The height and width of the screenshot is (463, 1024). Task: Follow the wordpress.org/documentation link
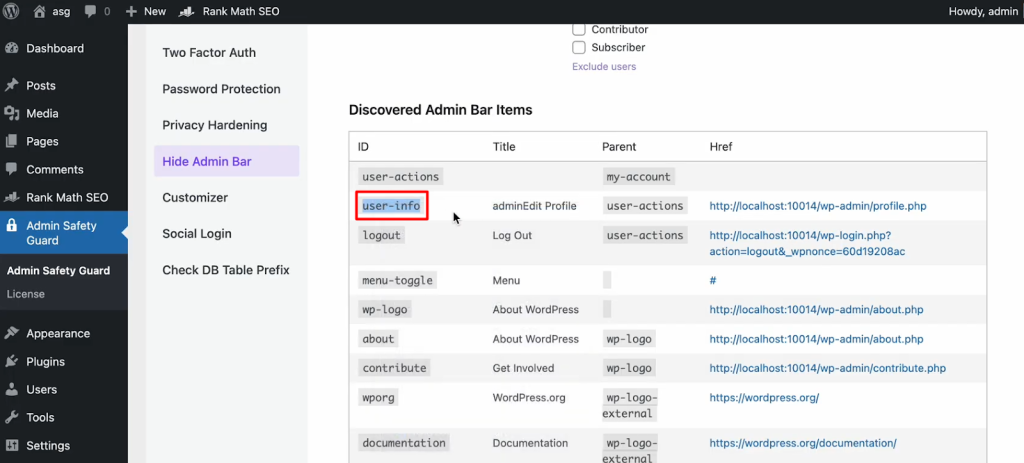click(803, 443)
